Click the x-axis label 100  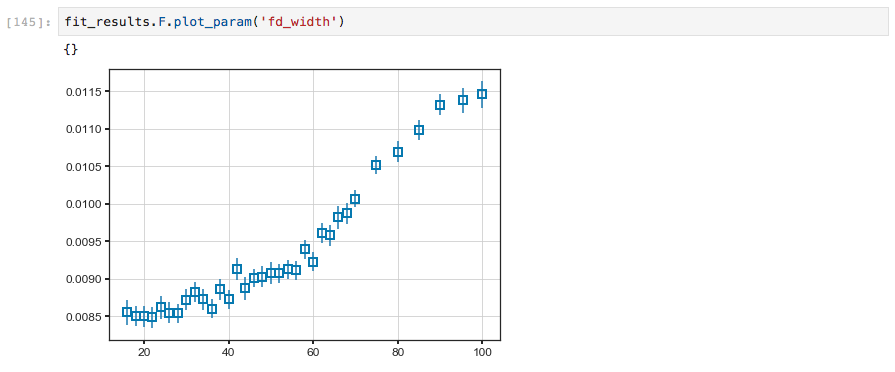482,352
